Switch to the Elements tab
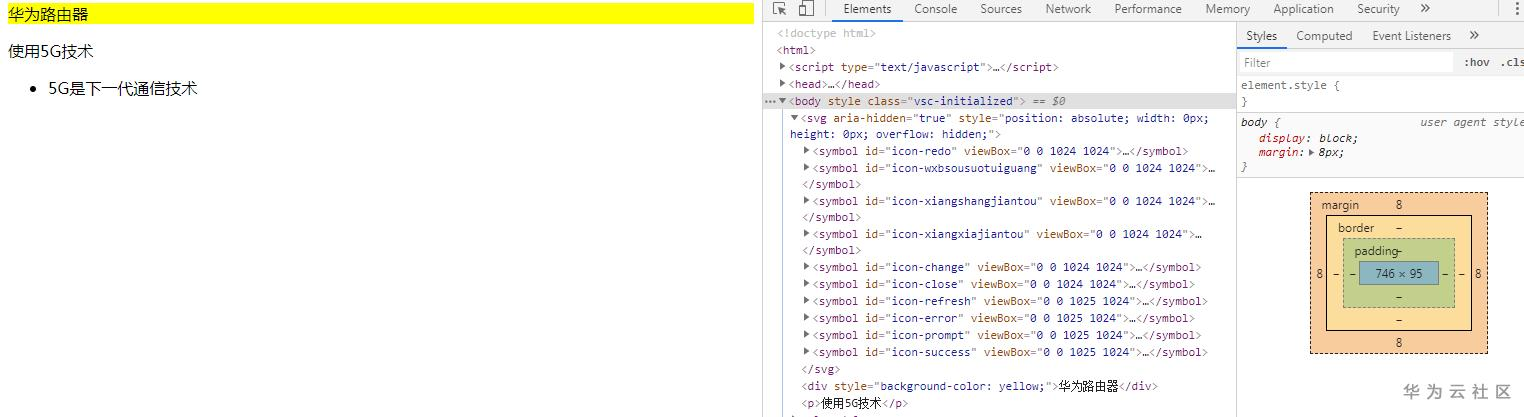1524x417 pixels. coord(867,9)
